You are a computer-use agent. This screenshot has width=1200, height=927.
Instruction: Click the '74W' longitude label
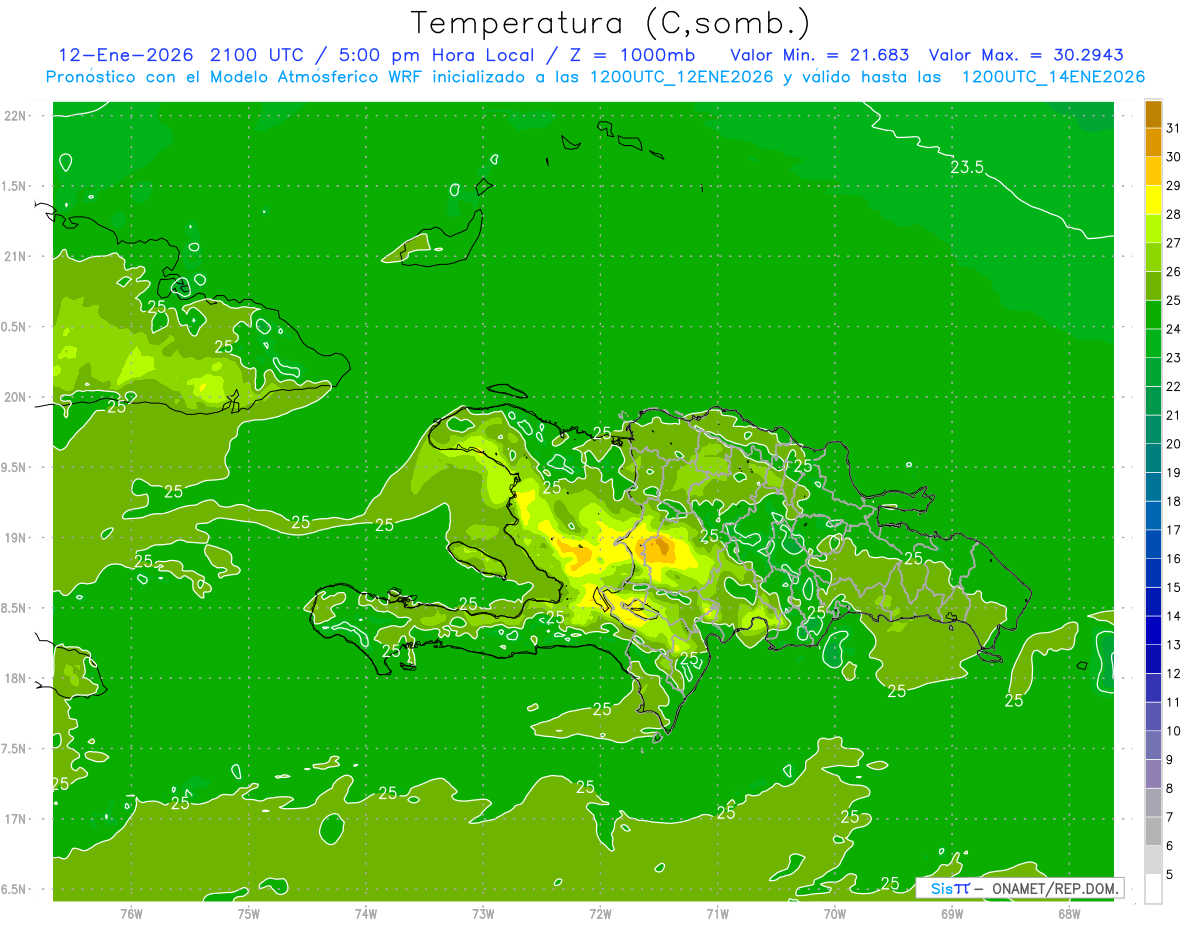click(x=365, y=914)
